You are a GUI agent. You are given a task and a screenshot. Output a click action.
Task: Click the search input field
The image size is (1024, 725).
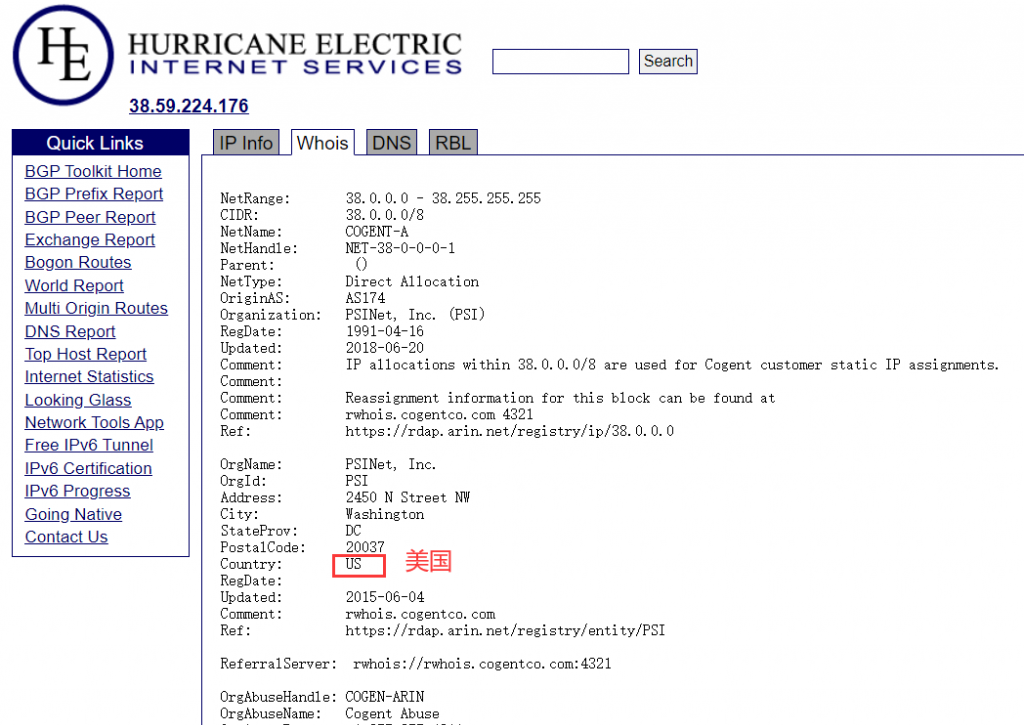coord(560,61)
